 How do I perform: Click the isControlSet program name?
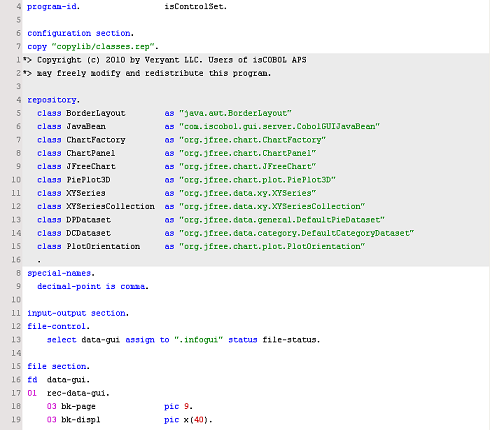pyautogui.click(x=196, y=7)
